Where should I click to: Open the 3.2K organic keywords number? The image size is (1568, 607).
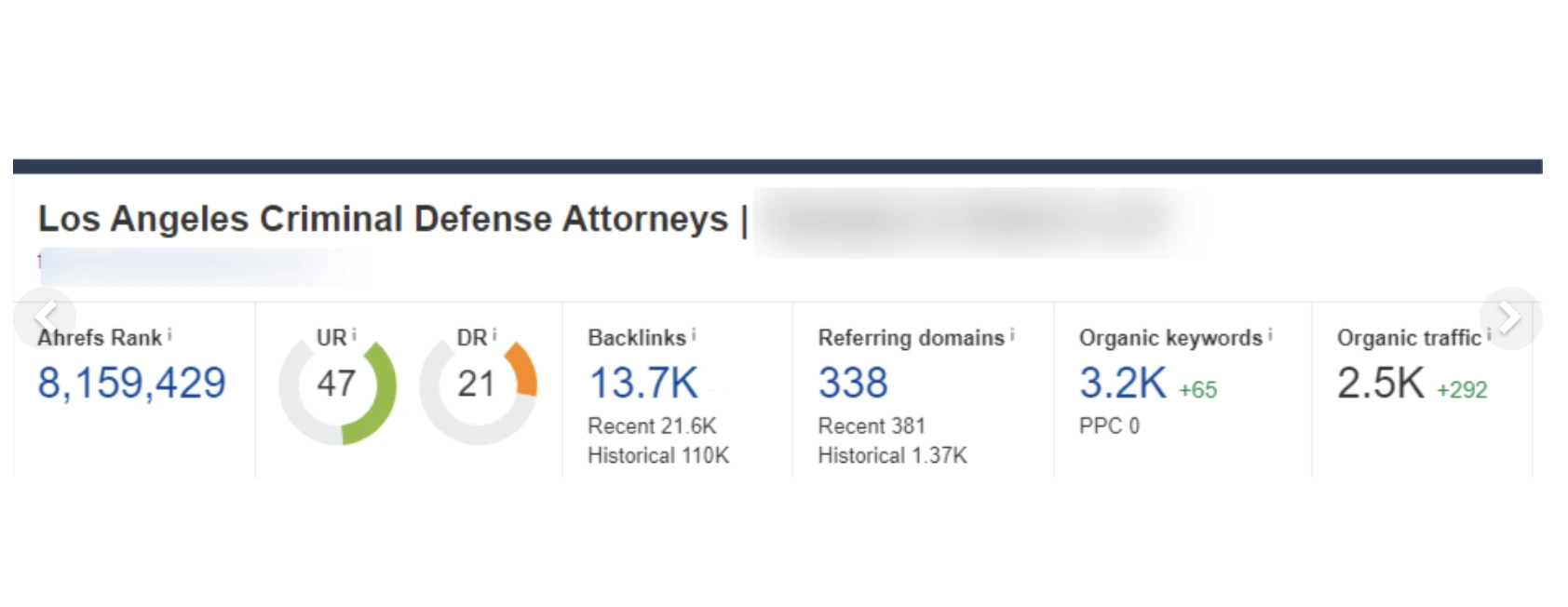coord(1122,383)
